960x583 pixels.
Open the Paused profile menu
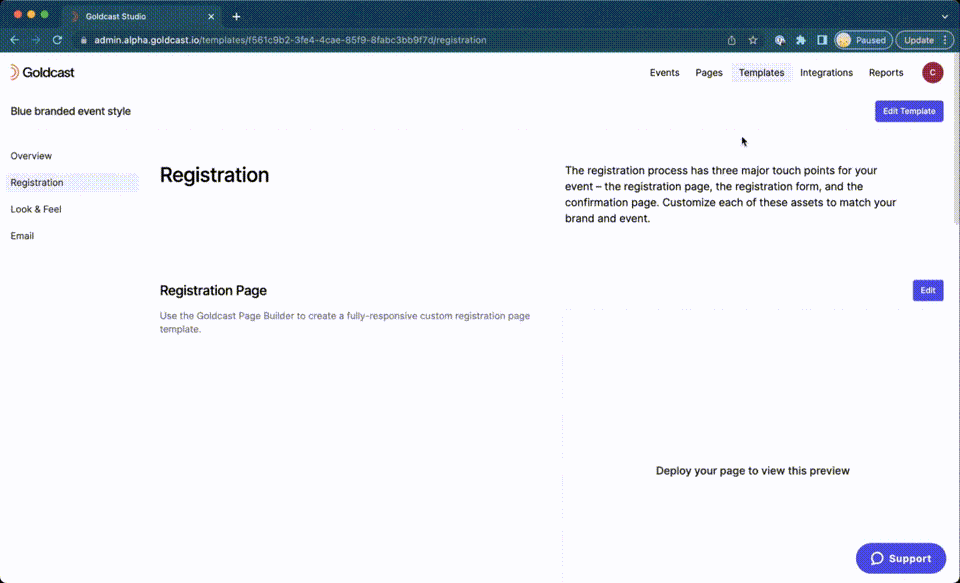[863, 40]
